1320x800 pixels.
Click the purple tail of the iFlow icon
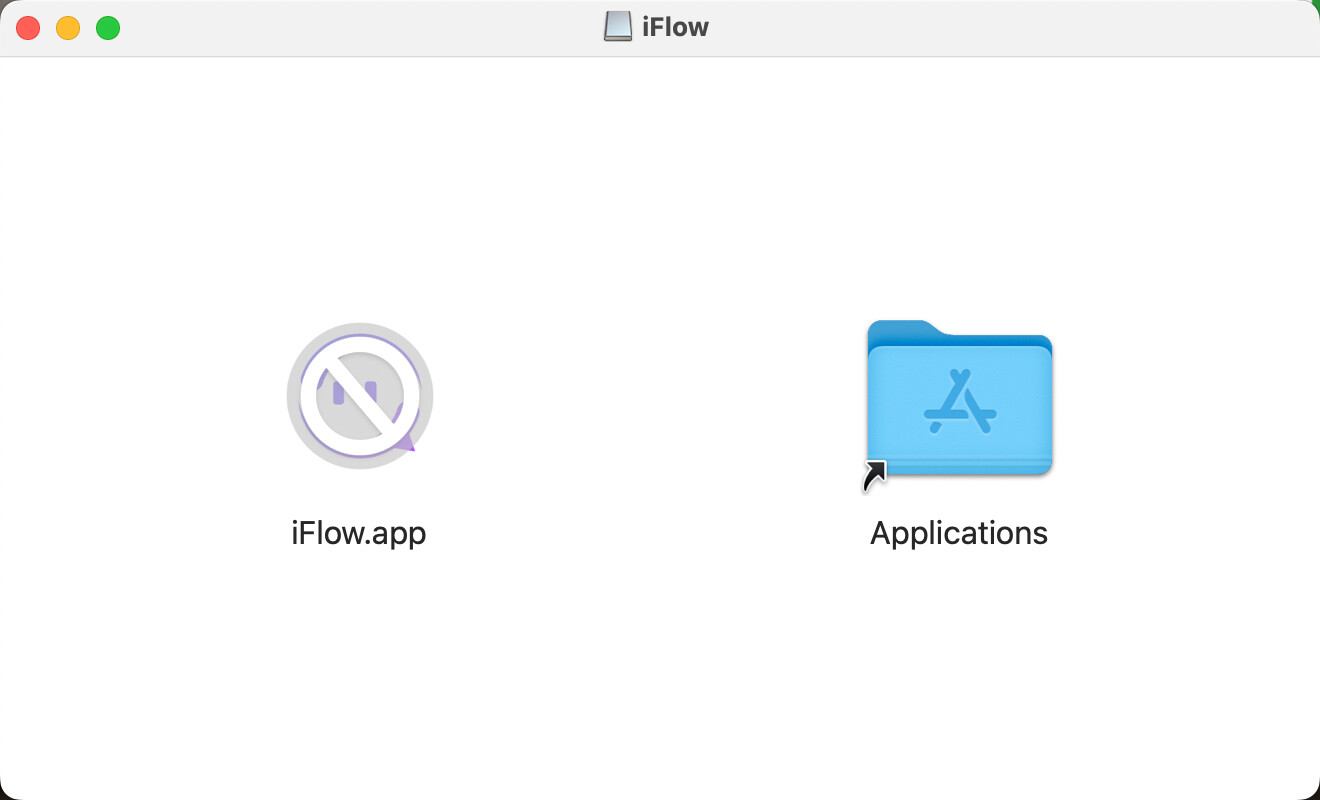click(406, 442)
